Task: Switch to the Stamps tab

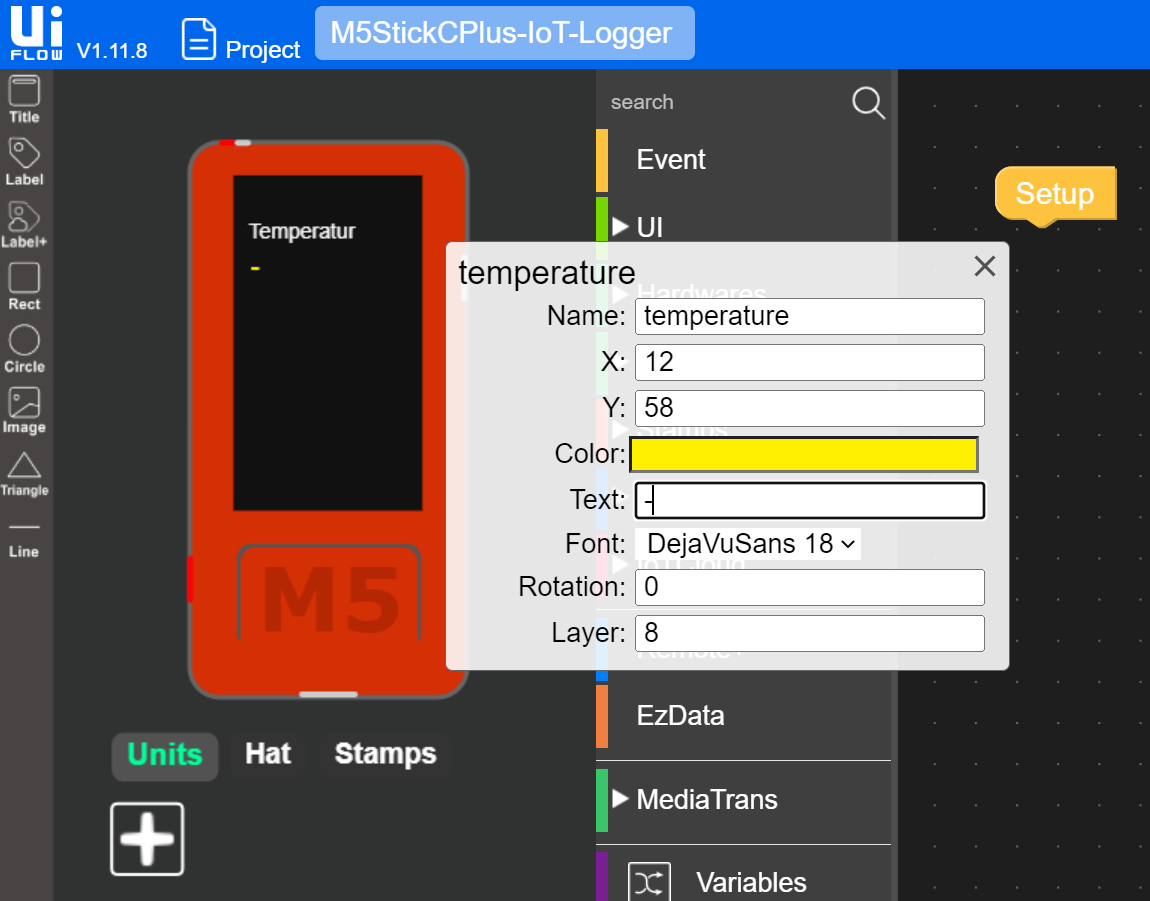Action: [385, 754]
